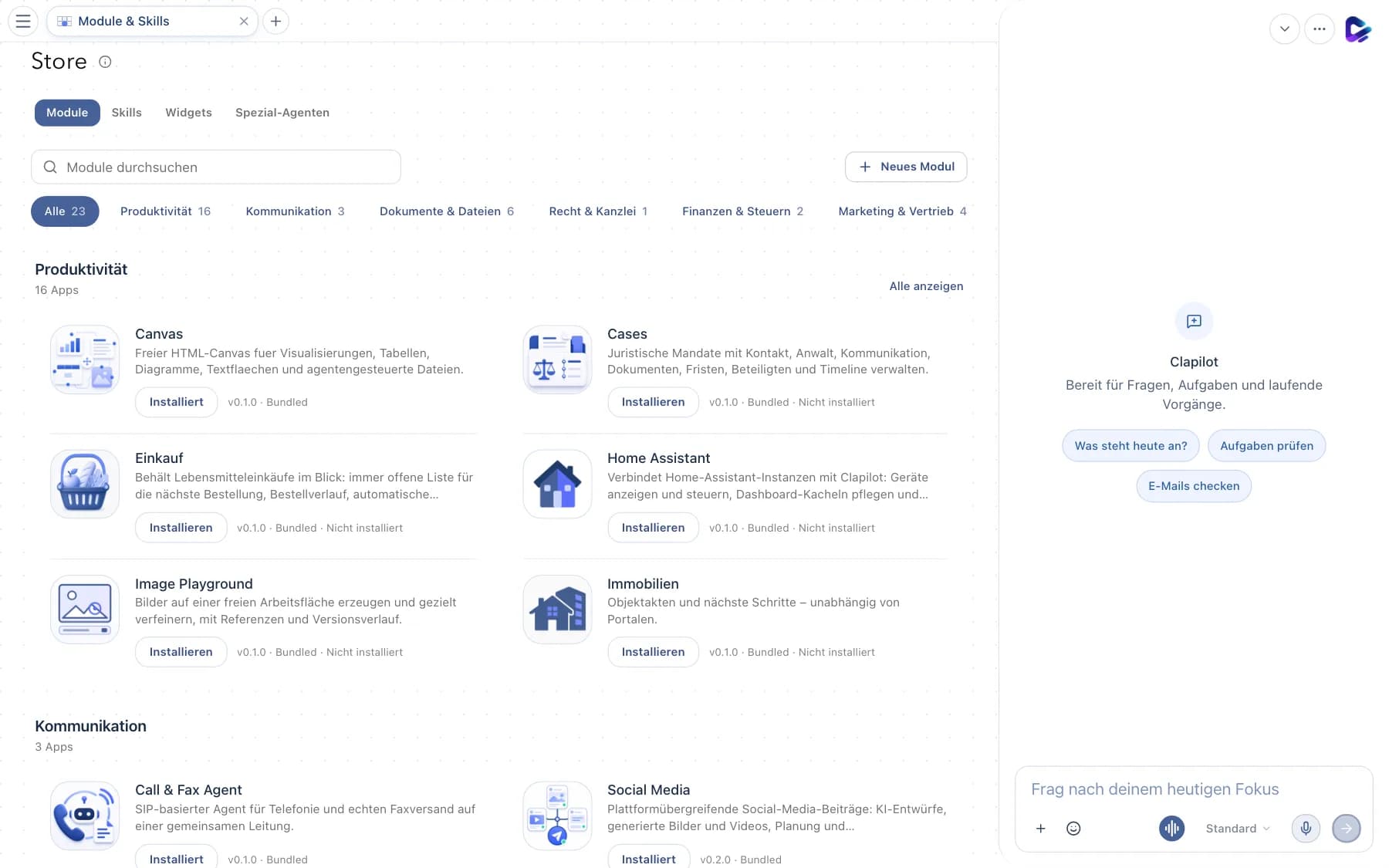Click the new chat bubble icon
This screenshot has width=1389, height=868.
[x=1194, y=321]
